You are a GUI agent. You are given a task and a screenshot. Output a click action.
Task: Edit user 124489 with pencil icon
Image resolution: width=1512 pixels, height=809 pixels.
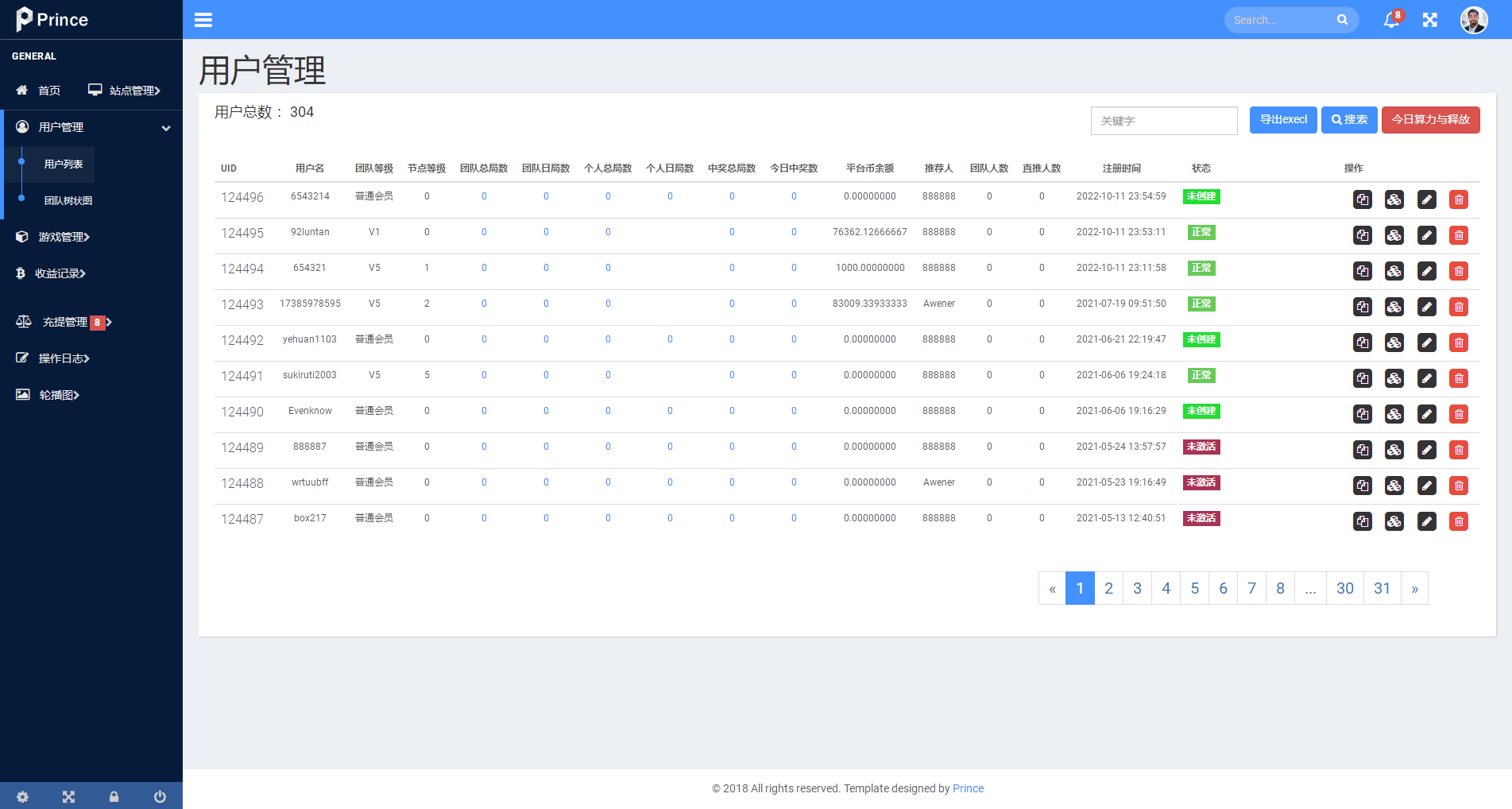tap(1427, 450)
